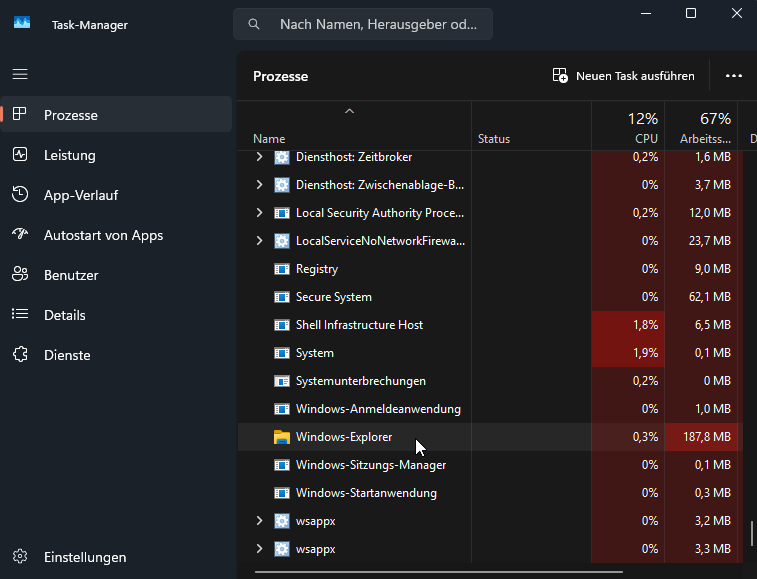Image resolution: width=757 pixels, height=579 pixels.
Task: Maximize the Task-Manager window
Action: (x=691, y=13)
